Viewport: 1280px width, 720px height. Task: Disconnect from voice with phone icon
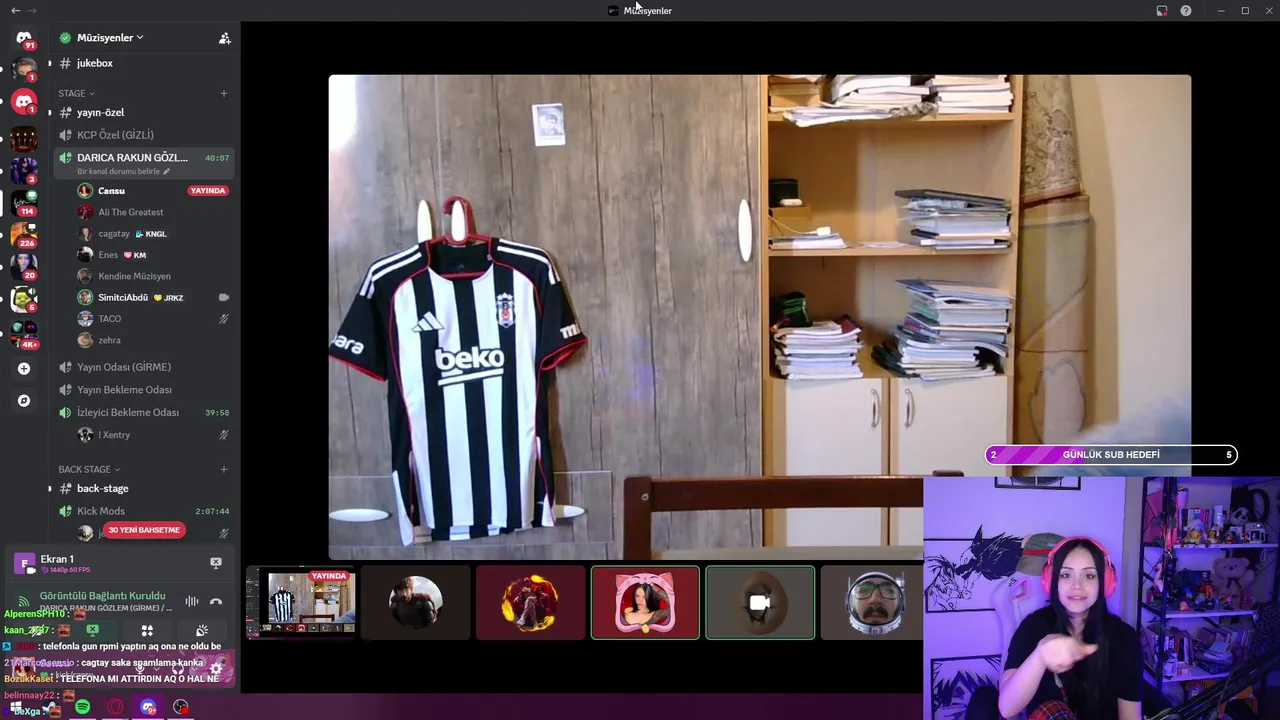tap(215, 601)
